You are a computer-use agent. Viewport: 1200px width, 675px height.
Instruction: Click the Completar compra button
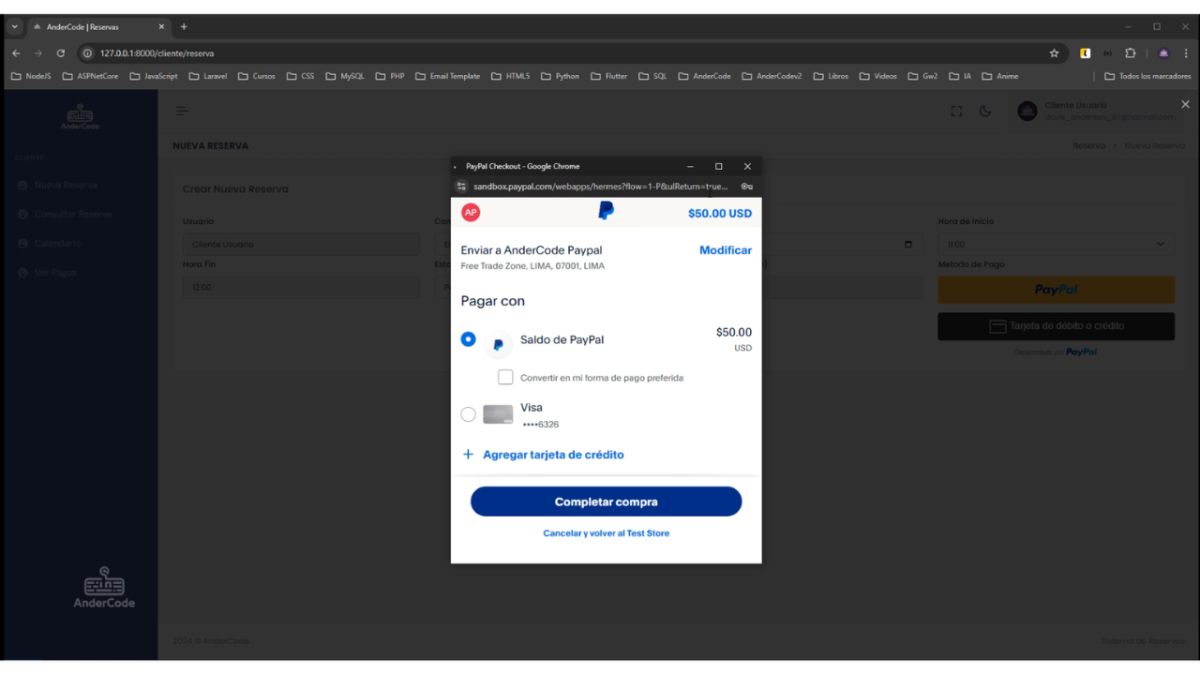(606, 502)
